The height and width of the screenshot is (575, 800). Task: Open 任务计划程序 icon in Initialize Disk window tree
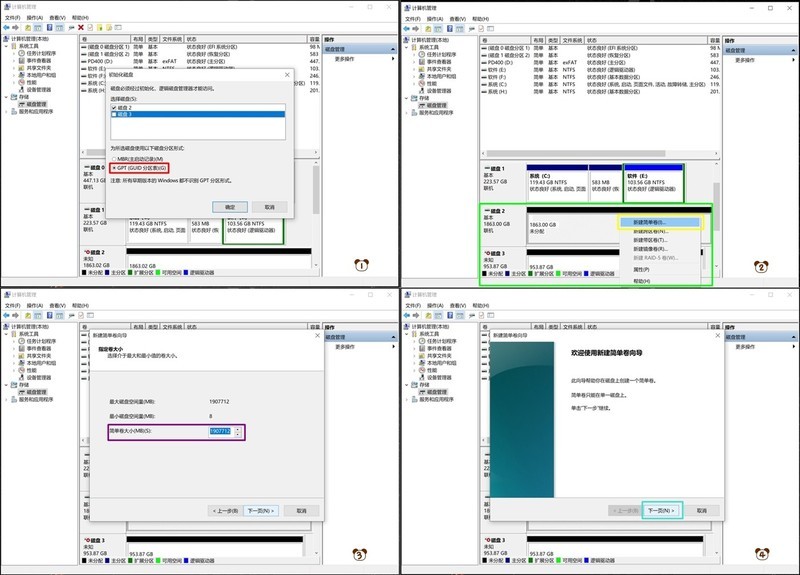coord(22,53)
